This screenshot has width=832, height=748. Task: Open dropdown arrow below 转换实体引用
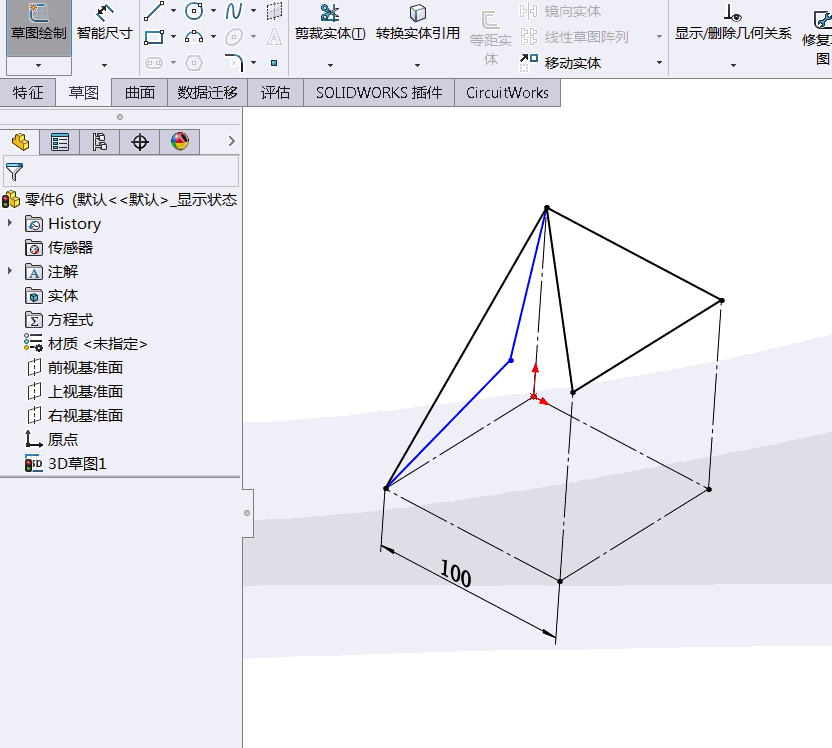(418, 65)
